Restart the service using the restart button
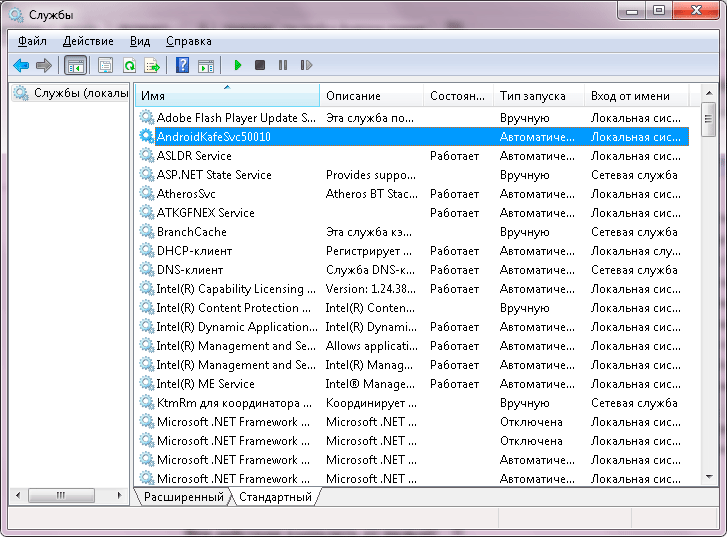 click(x=306, y=65)
